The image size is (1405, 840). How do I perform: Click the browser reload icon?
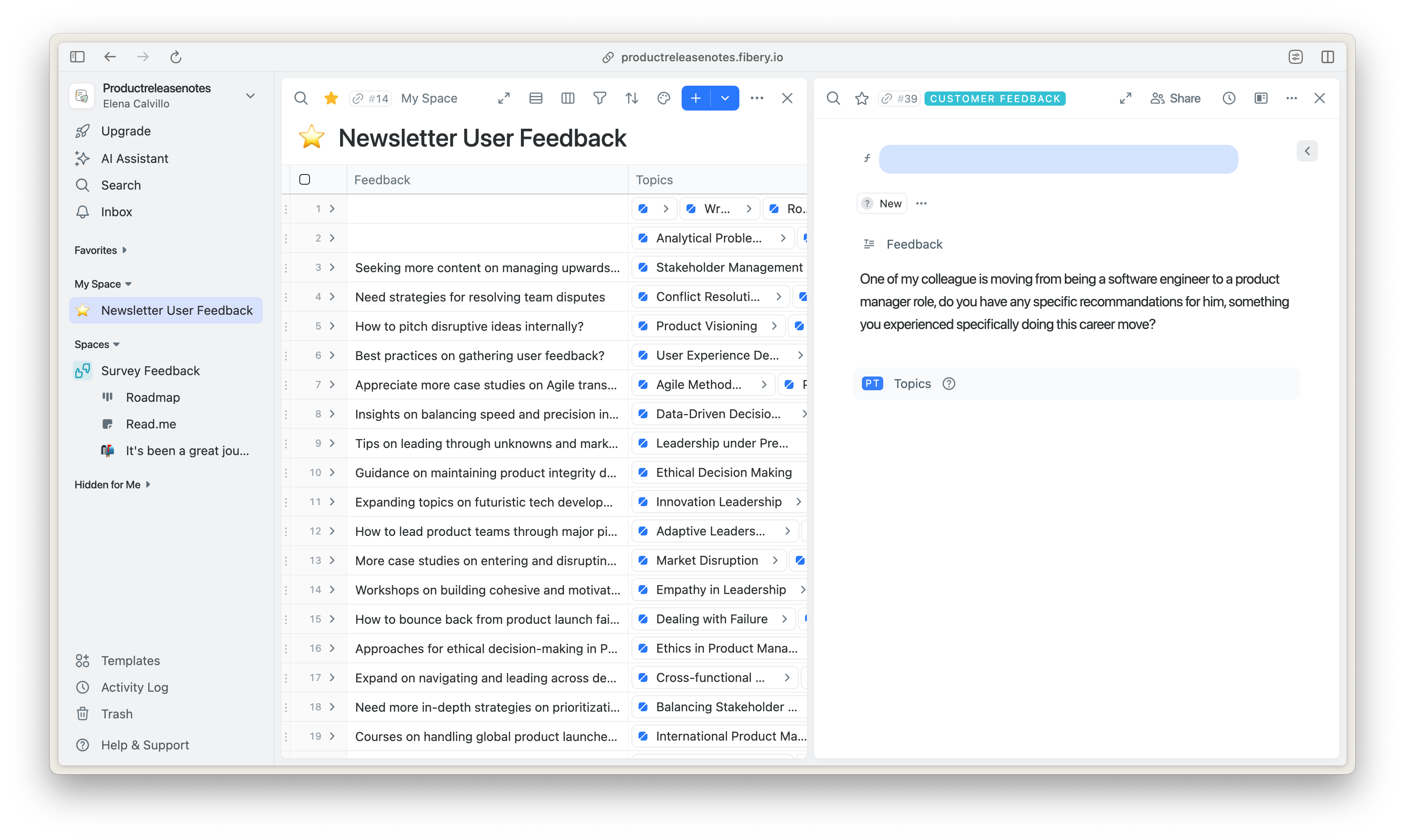point(176,57)
